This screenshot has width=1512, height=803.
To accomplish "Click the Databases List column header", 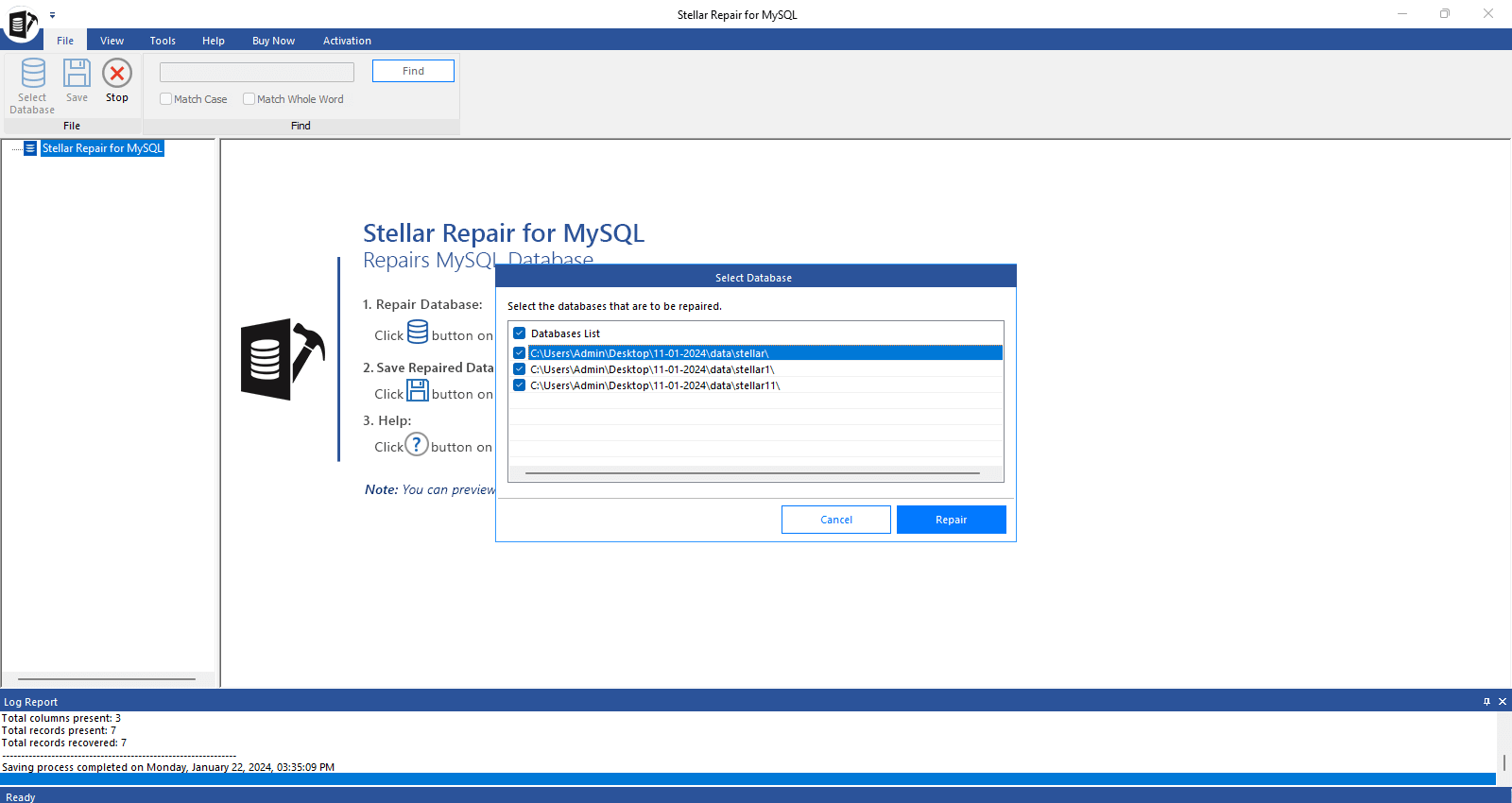I will pos(565,333).
